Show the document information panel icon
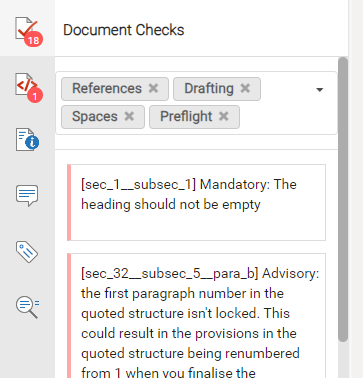Screen dimensions: 363x378 pos(27,140)
